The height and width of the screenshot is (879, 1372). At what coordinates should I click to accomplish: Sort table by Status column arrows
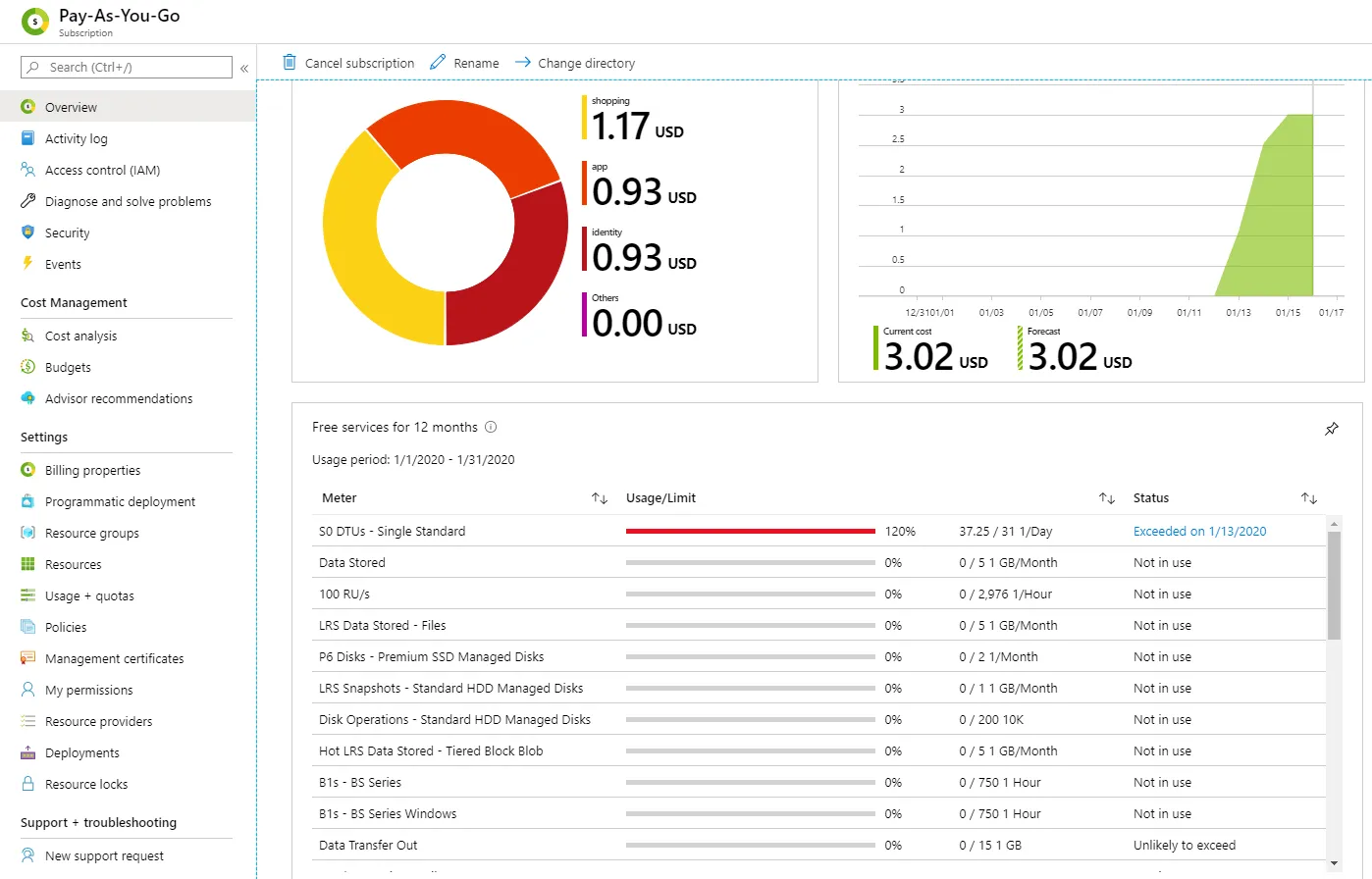(x=1308, y=498)
